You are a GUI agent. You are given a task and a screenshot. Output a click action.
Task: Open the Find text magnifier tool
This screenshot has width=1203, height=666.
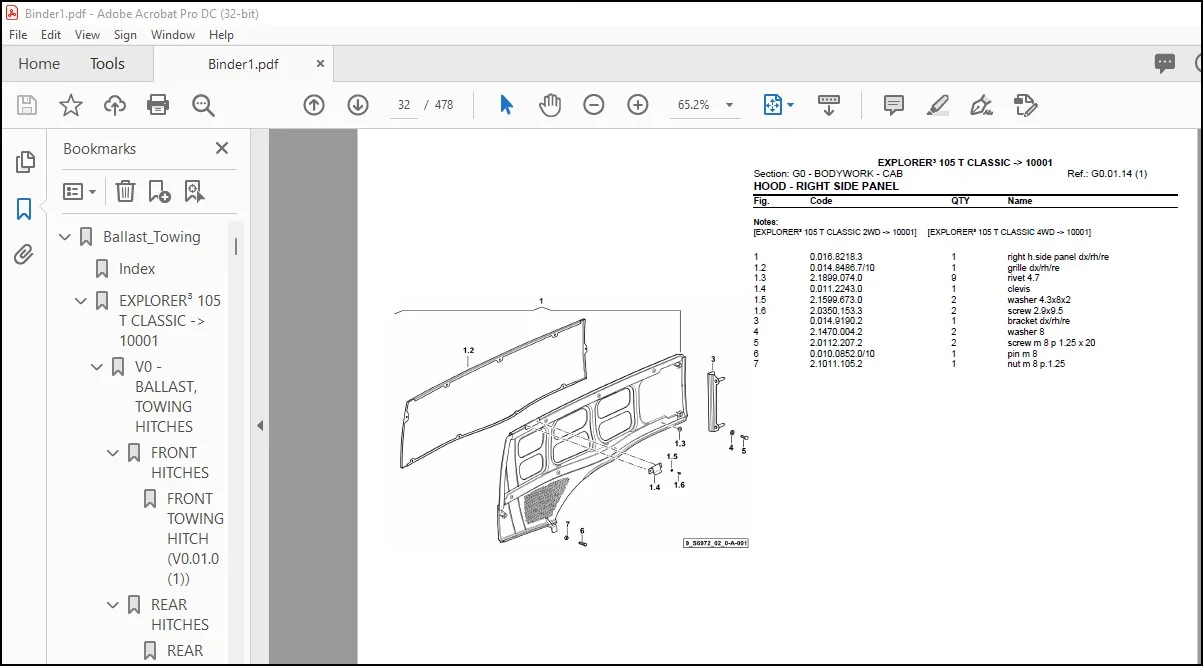pyautogui.click(x=203, y=105)
